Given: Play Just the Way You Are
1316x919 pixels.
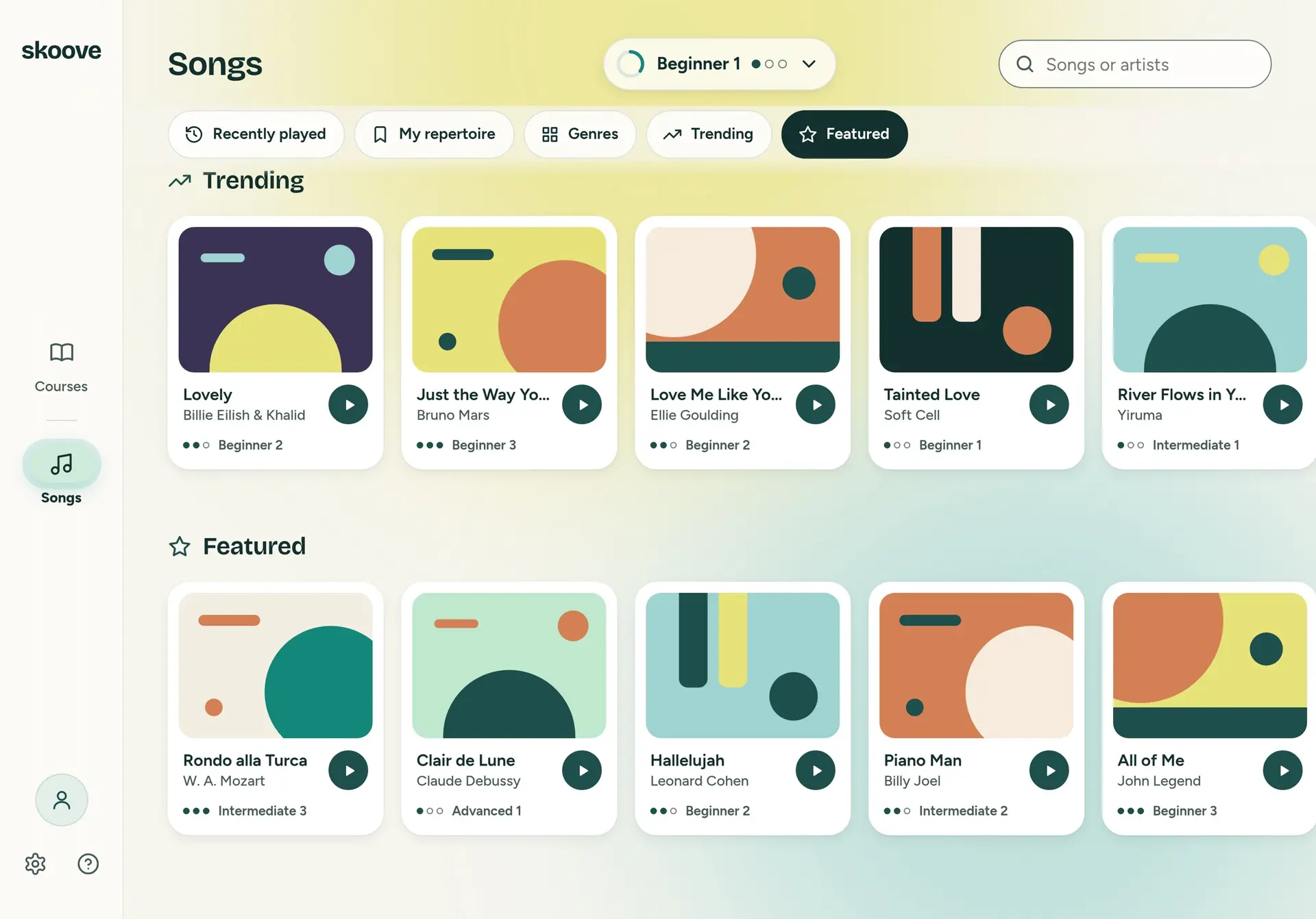Looking at the screenshot, I should 582,404.
